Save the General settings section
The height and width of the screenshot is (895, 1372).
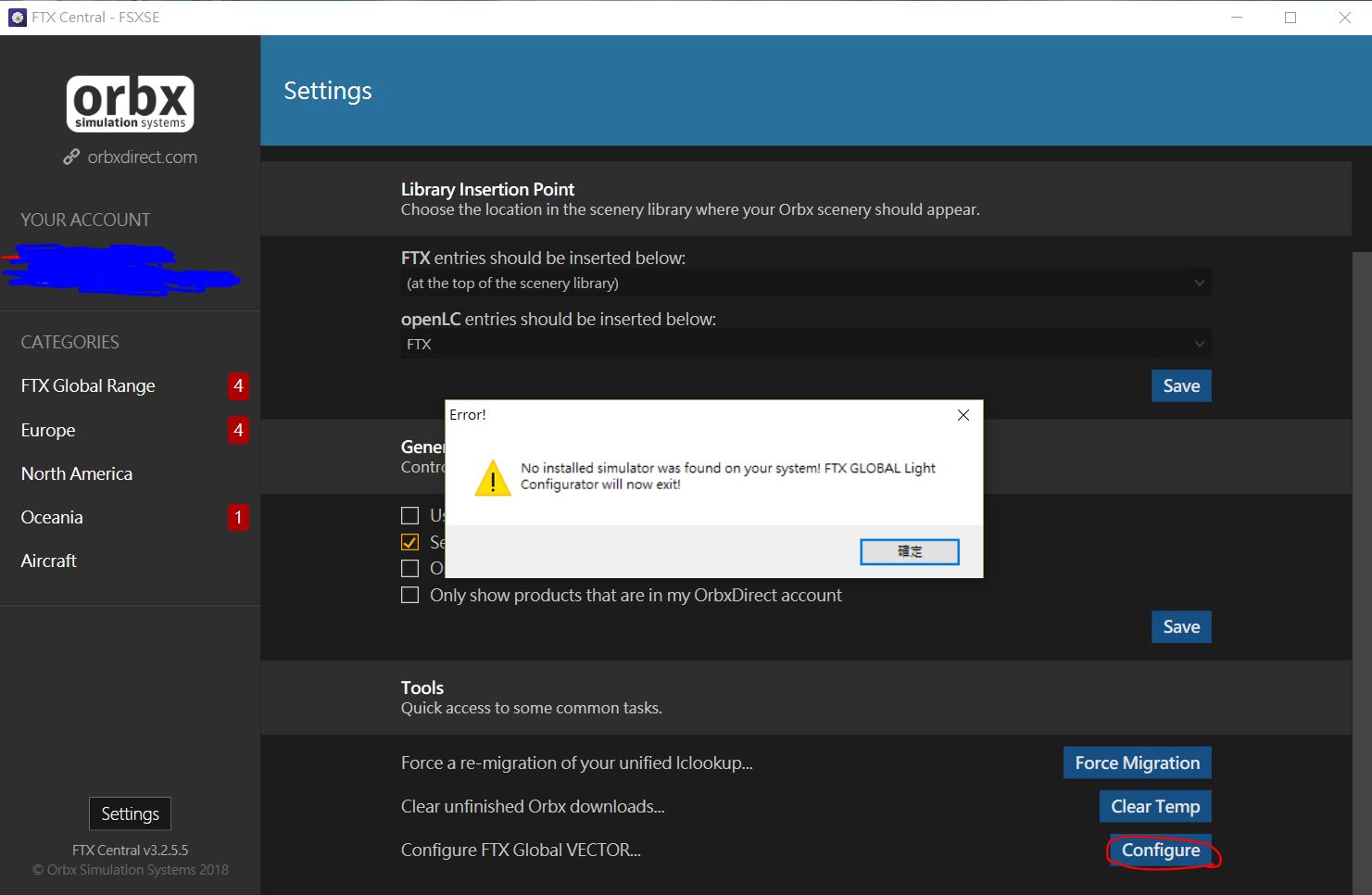click(1181, 626)
